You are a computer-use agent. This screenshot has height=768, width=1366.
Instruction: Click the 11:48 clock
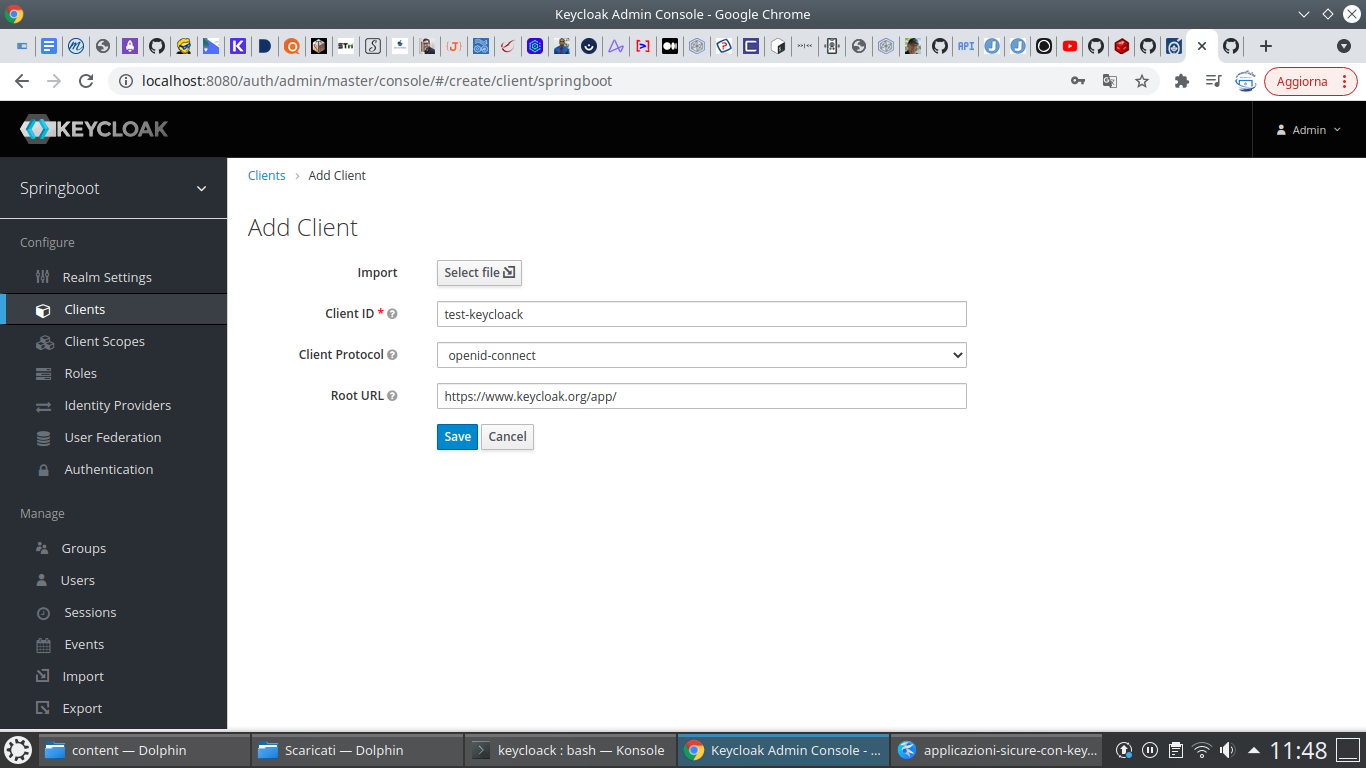coord(1298,750)
